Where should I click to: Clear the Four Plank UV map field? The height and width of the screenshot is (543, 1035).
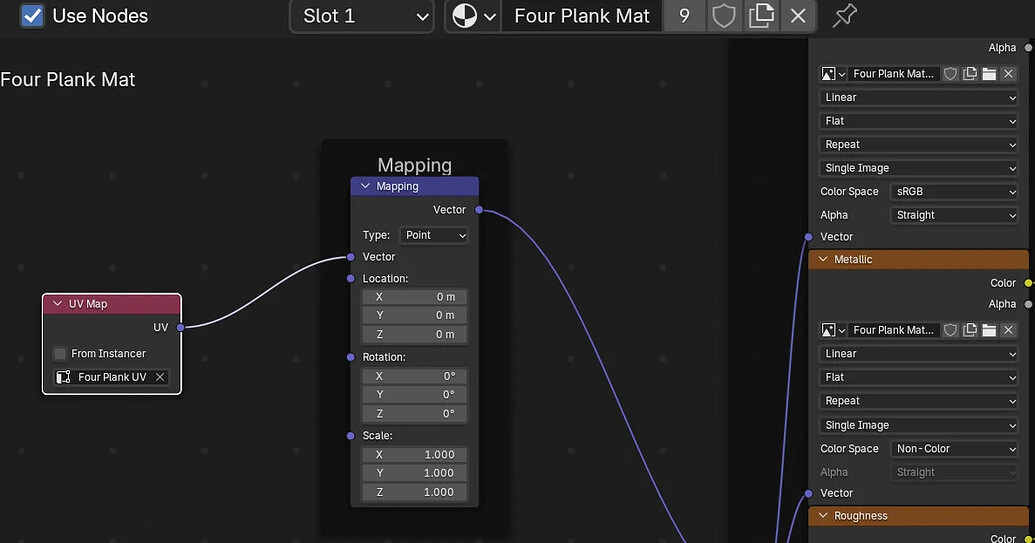coord(160,377)
